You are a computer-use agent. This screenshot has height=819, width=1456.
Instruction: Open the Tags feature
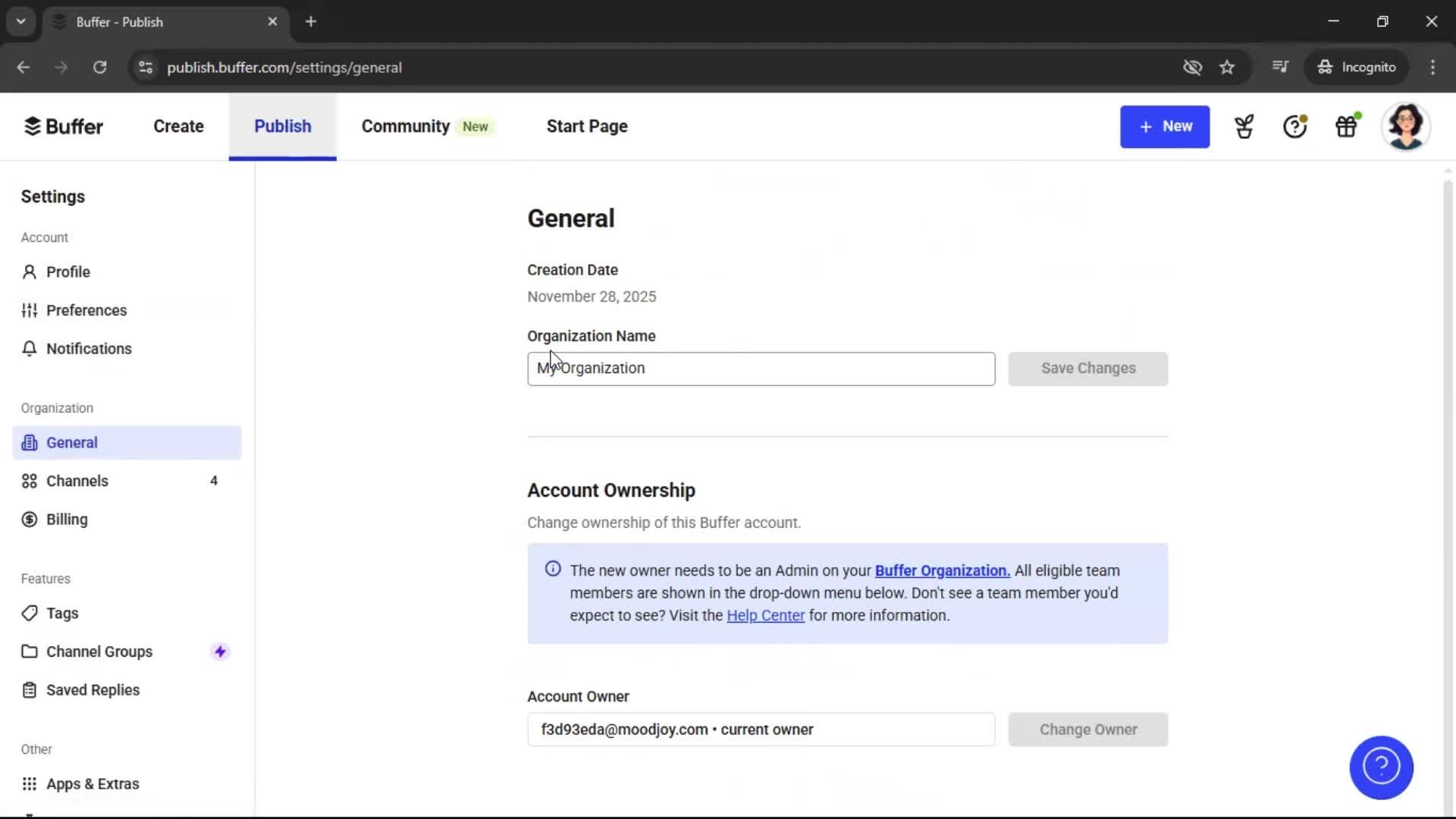coord(62,613)
